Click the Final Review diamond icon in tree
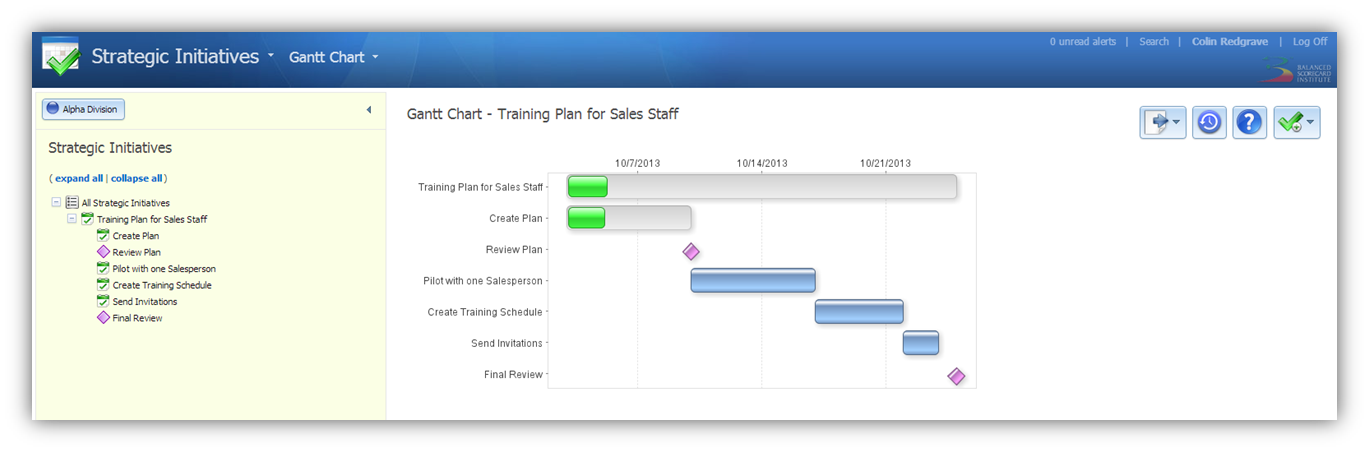Viewport: 1369px width, 452px height. pos(103,318)
